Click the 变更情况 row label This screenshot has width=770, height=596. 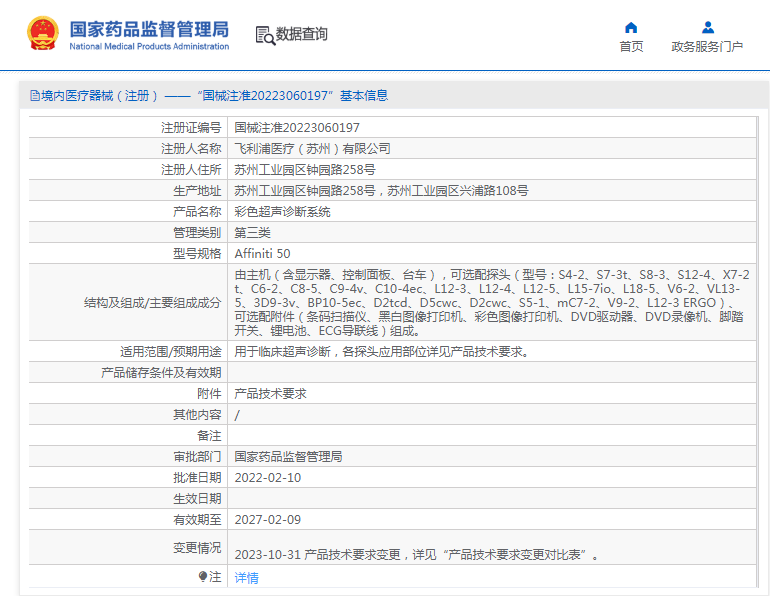197,547
